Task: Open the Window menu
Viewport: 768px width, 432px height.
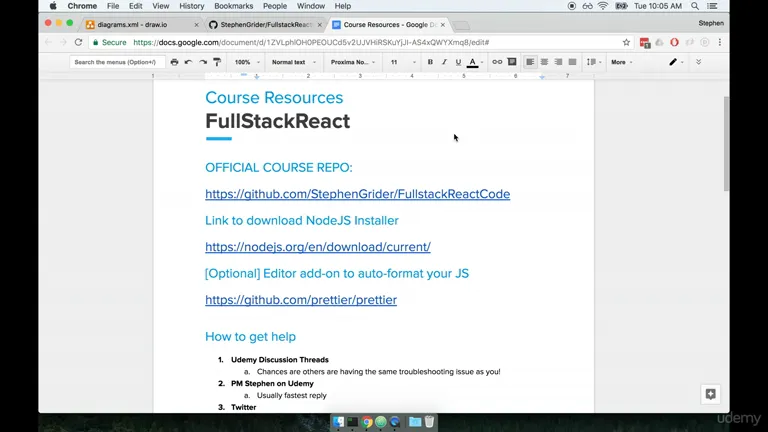Action: (x=311, y=6)
